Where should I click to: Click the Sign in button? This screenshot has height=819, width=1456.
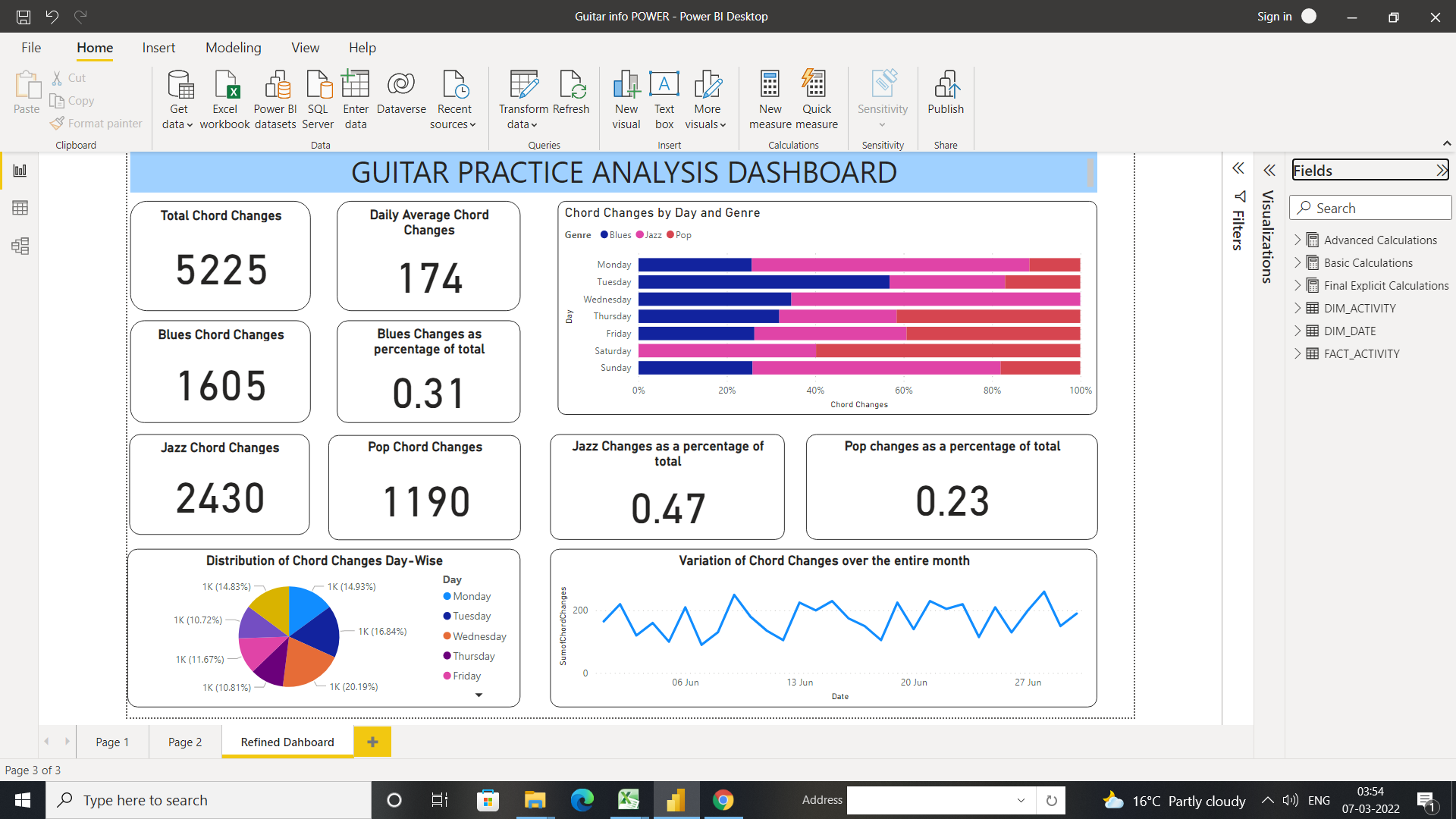pos(1274,16)
